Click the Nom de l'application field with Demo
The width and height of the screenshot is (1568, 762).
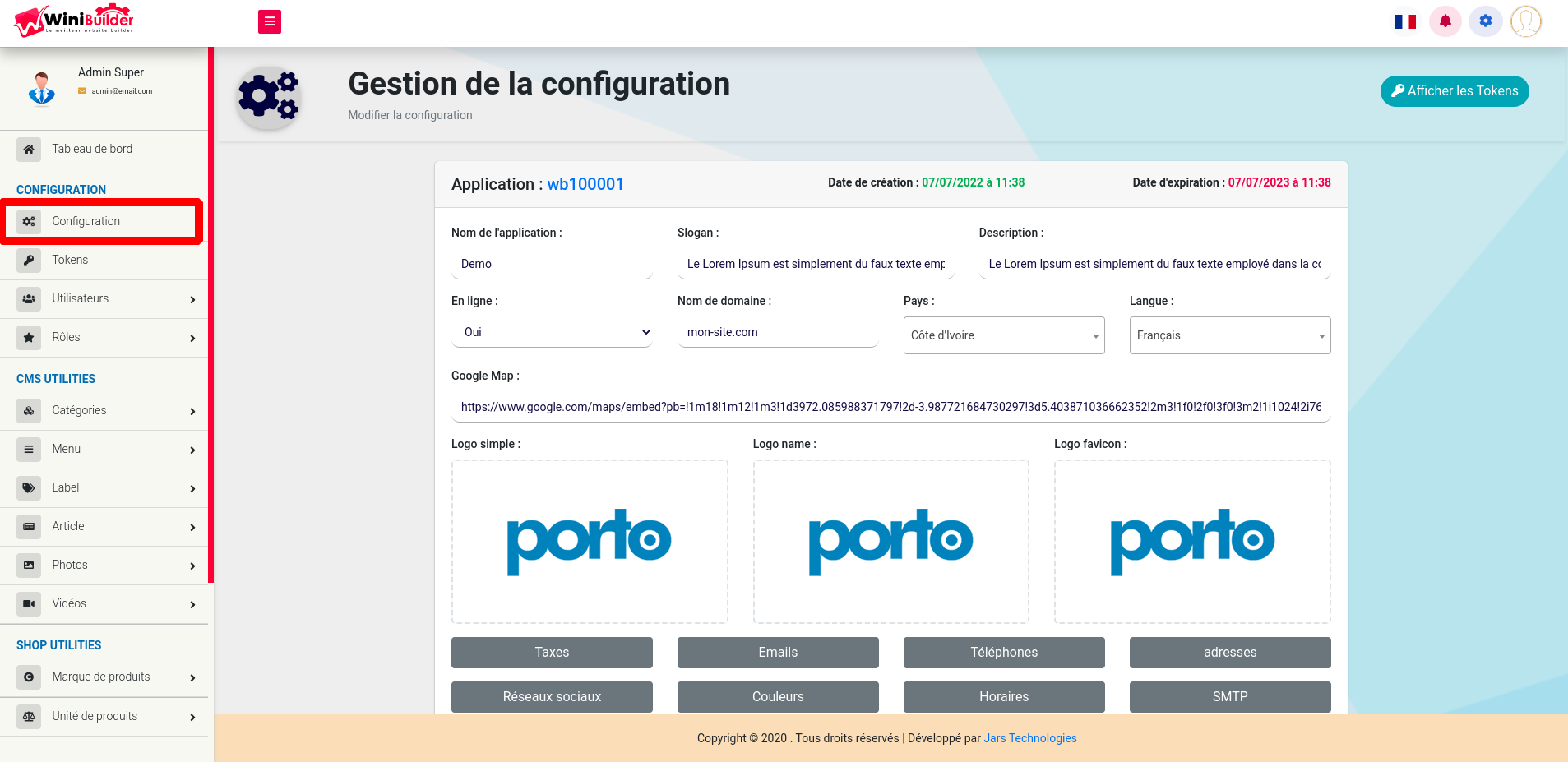(x=552, y=264)
